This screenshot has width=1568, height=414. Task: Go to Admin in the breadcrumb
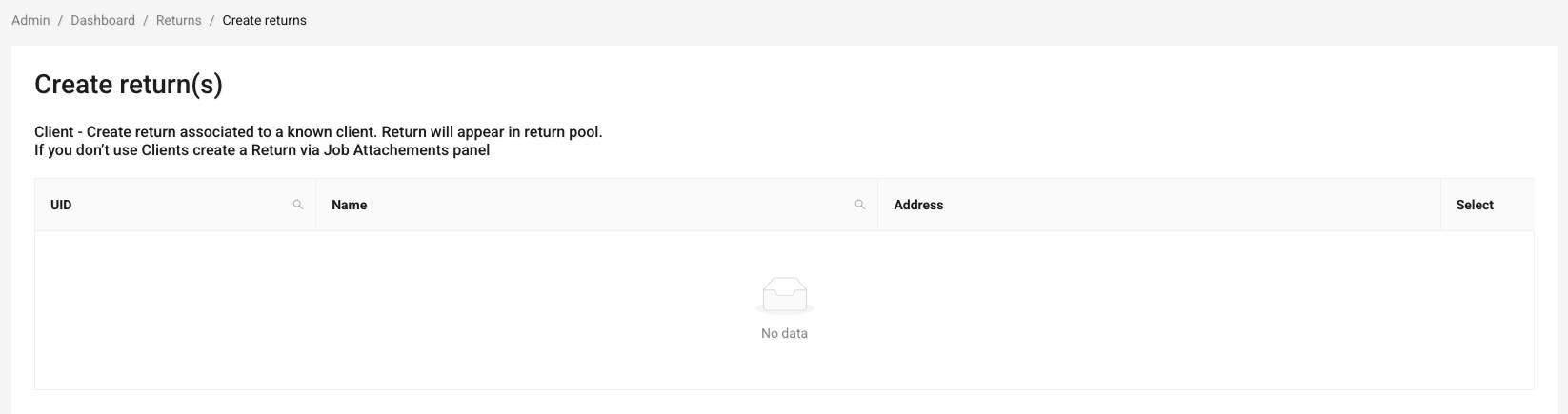point(30,20)
